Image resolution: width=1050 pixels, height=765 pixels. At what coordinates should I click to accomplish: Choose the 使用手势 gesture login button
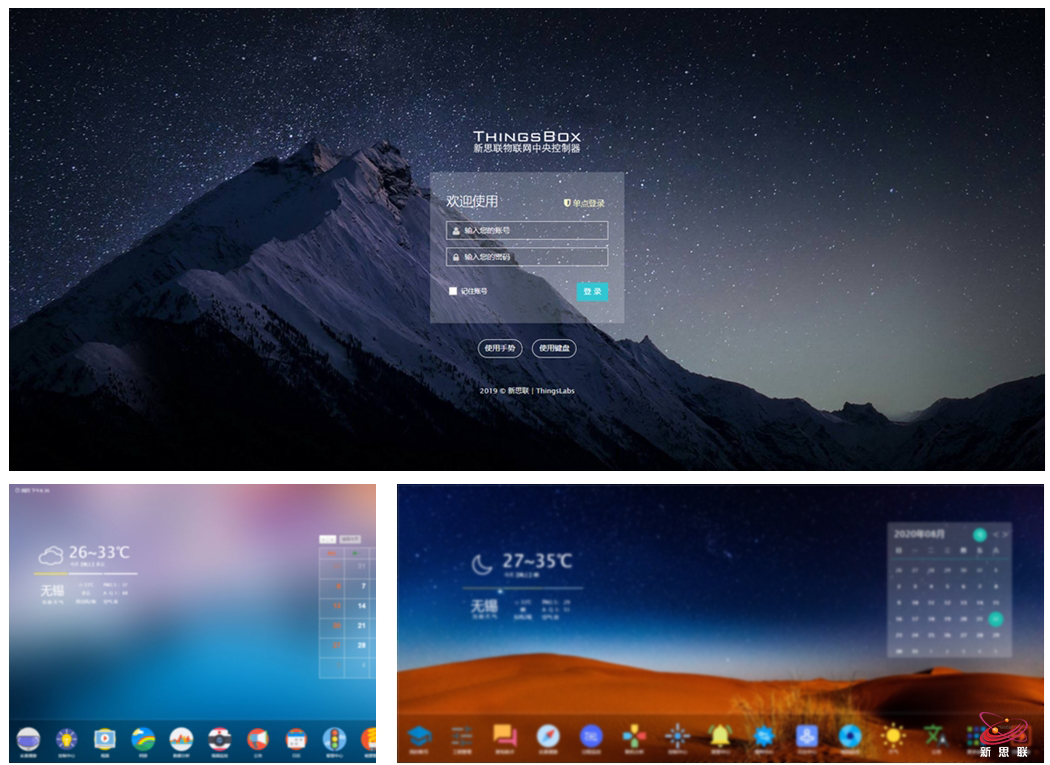[500, 348]
